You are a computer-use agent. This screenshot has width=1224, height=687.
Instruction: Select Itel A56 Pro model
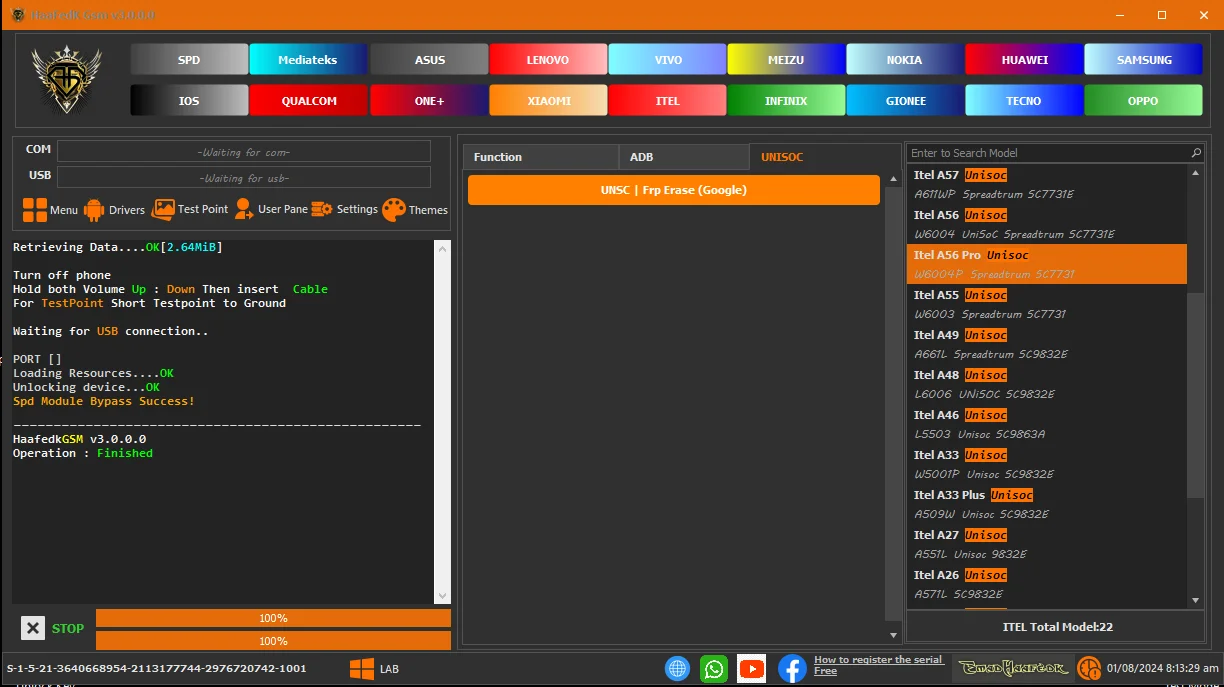[x=1046, y=264]
